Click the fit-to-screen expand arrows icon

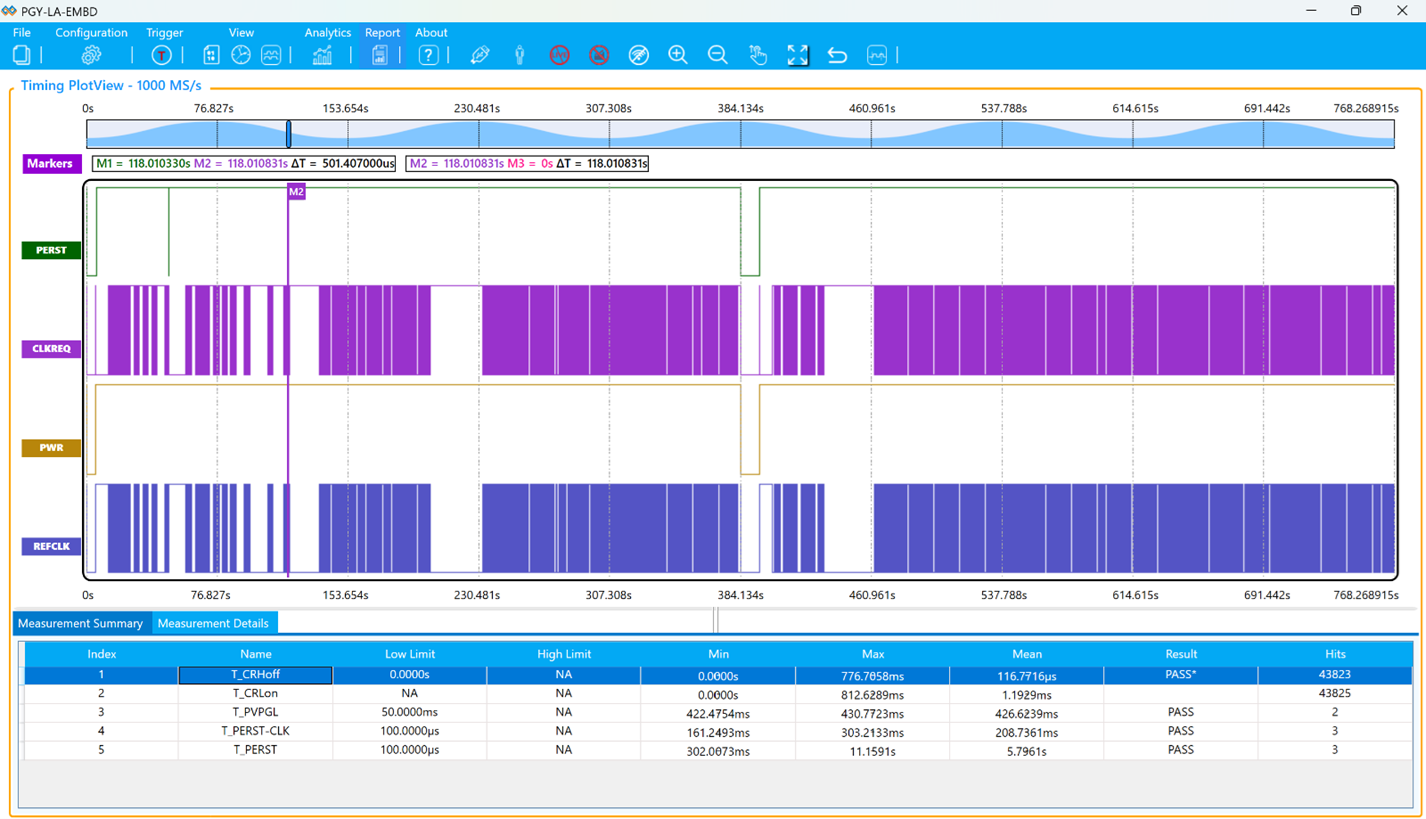(798, 55)
